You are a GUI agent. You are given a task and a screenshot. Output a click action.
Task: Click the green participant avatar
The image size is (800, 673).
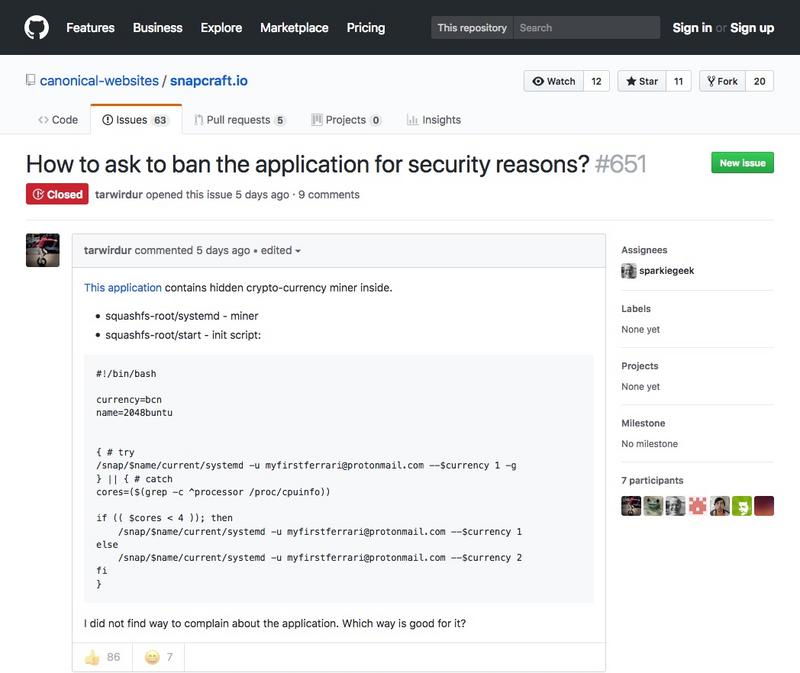pyautogui.click(x=742, y=506)
